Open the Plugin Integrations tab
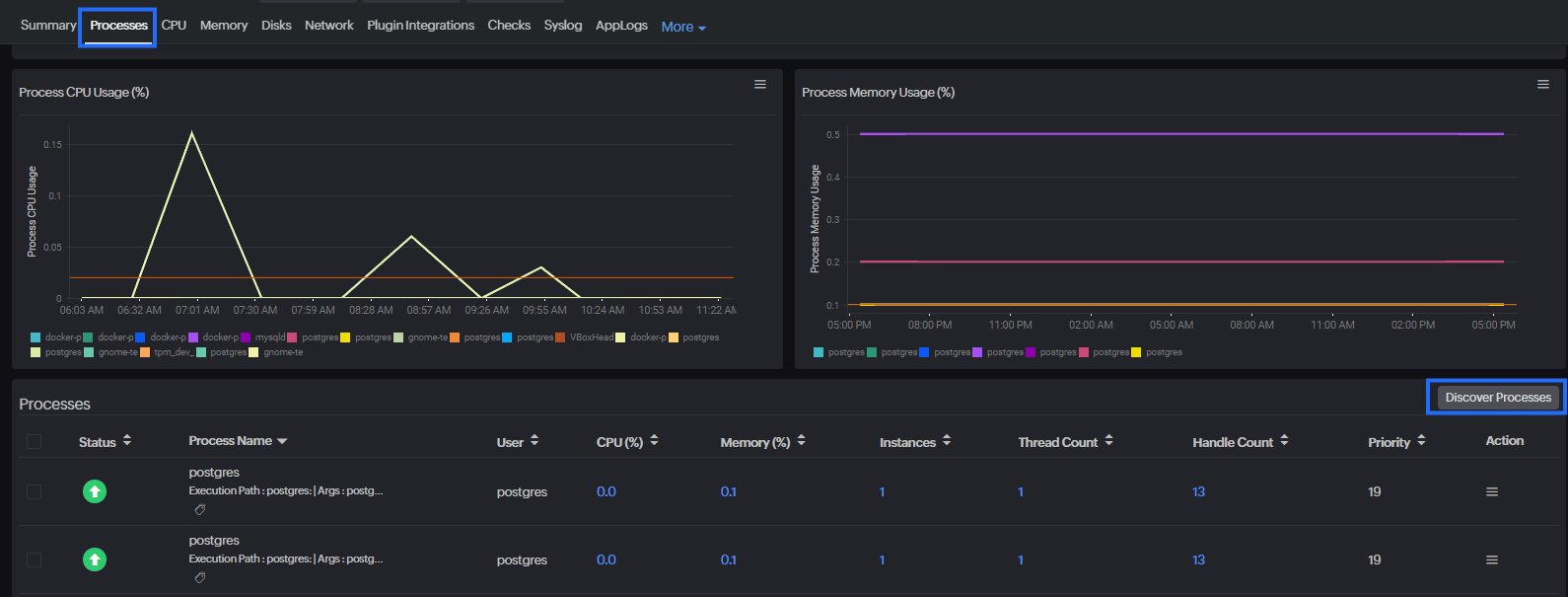Screen dimensions: 1568x597 click(420, 25)
